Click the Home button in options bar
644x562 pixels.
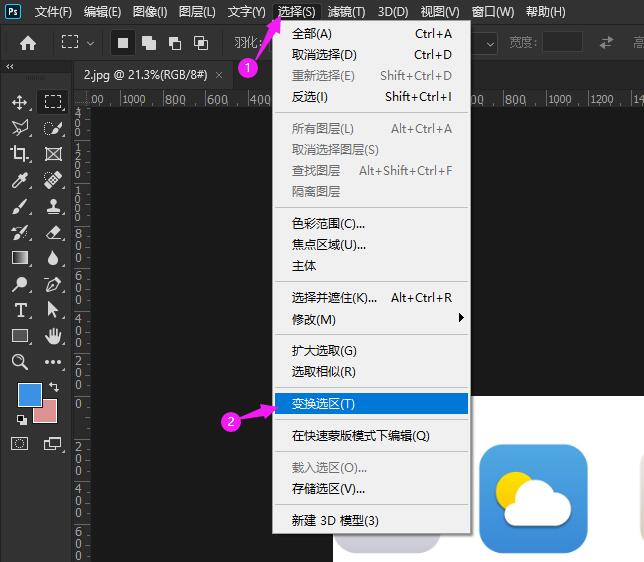(x=28, y=43)
